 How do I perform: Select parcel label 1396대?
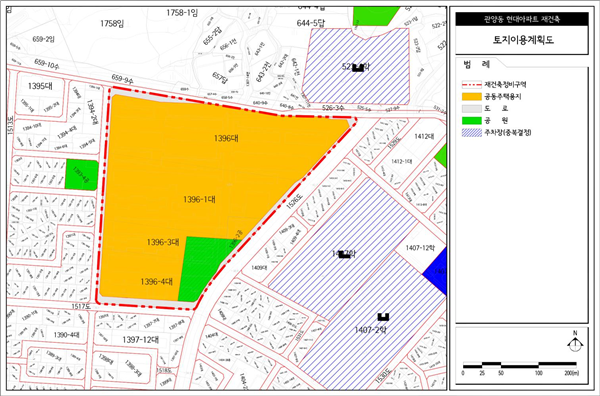[x=226, y=138]
